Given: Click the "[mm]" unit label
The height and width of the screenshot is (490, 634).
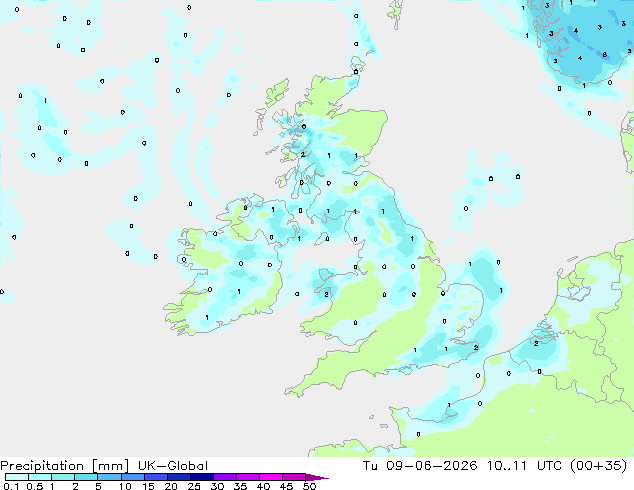Looking at the screenshot, I should pyautogui.click(x=110, y=466).
